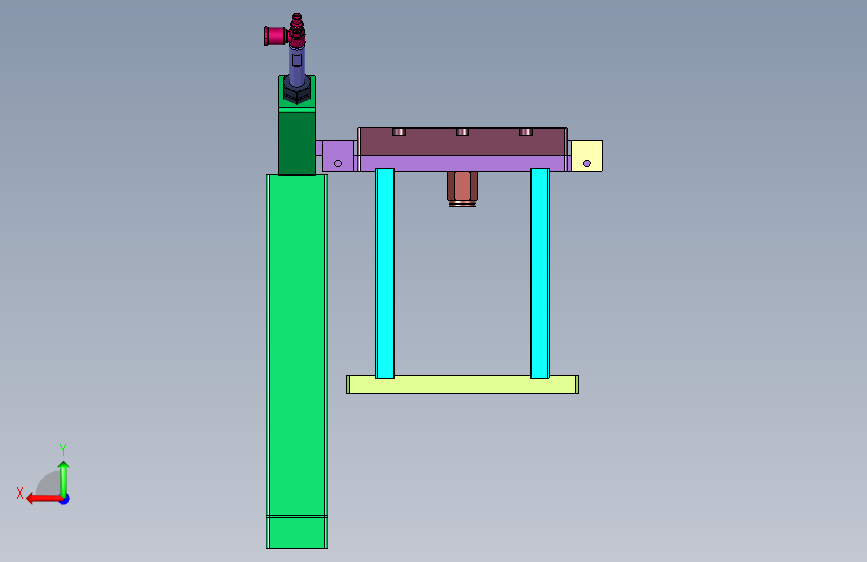
Task: Select the pale yellow block on right
Action: 587,155
